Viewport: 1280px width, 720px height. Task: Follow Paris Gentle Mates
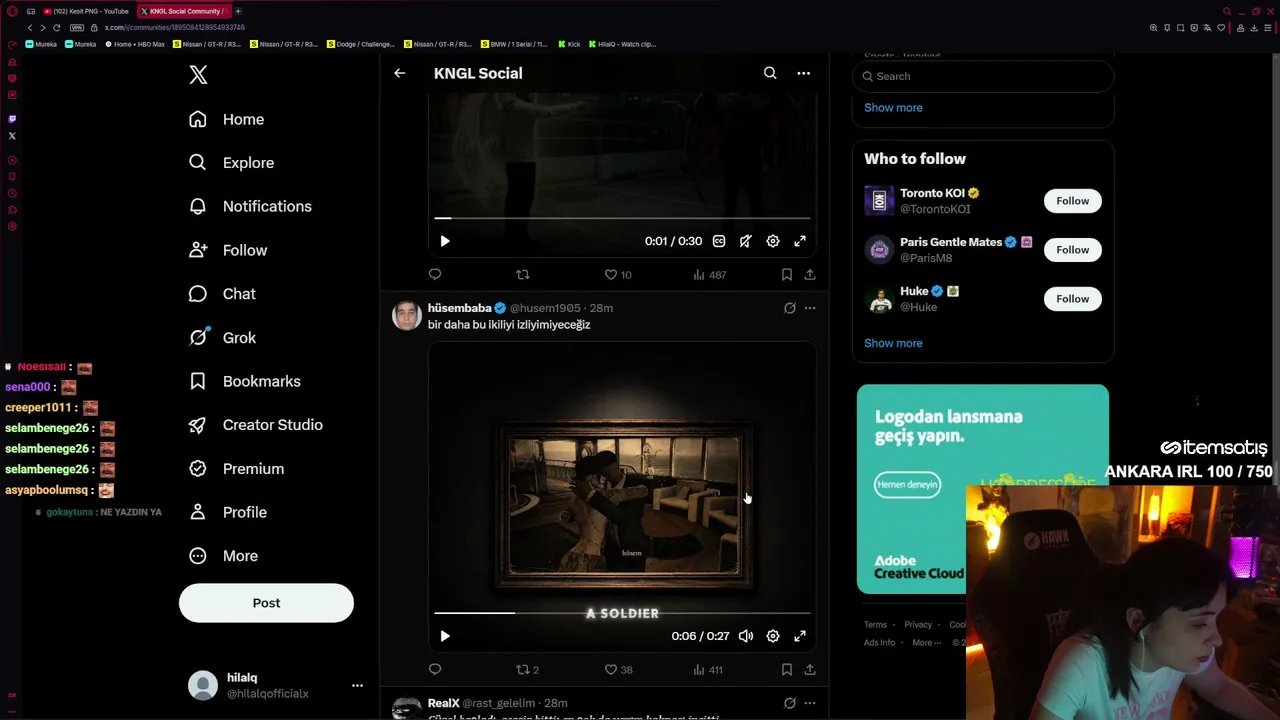(1072, 250)
